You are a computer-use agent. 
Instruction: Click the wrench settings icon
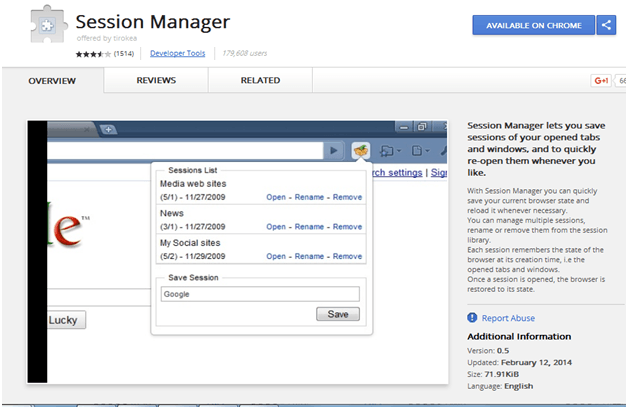click(x=443, y=151)
